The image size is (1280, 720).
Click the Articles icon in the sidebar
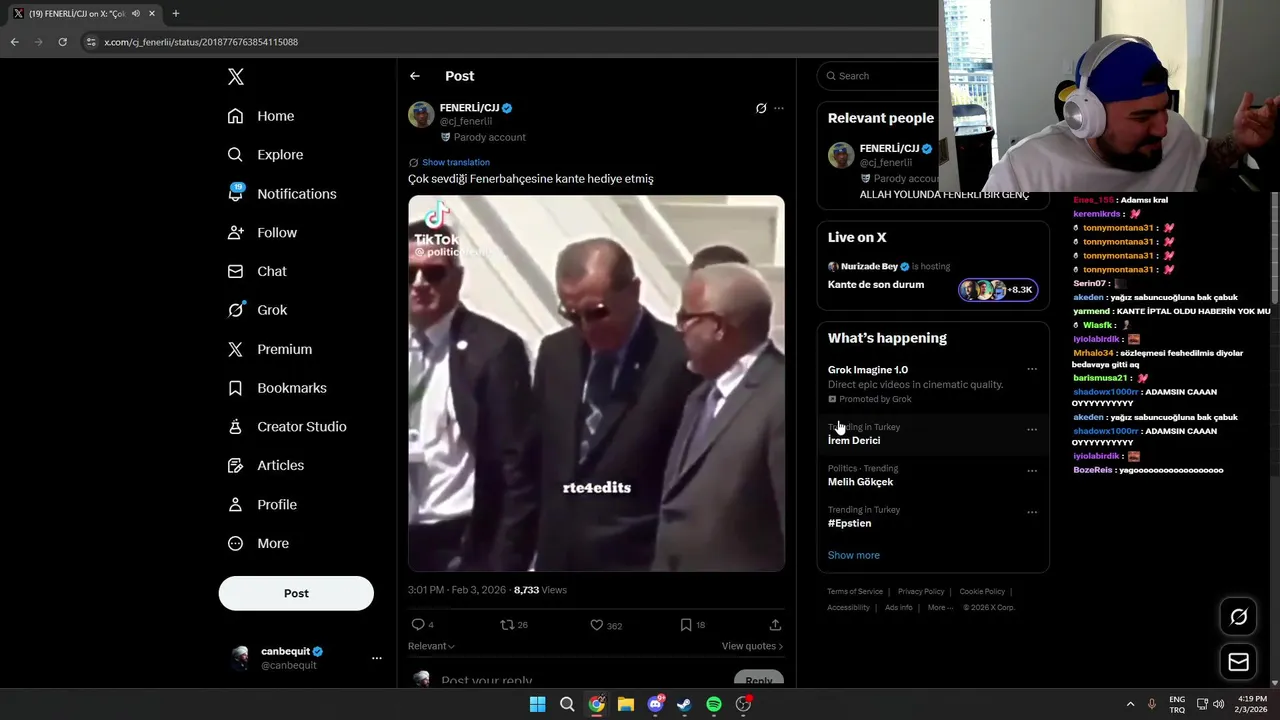235,465
